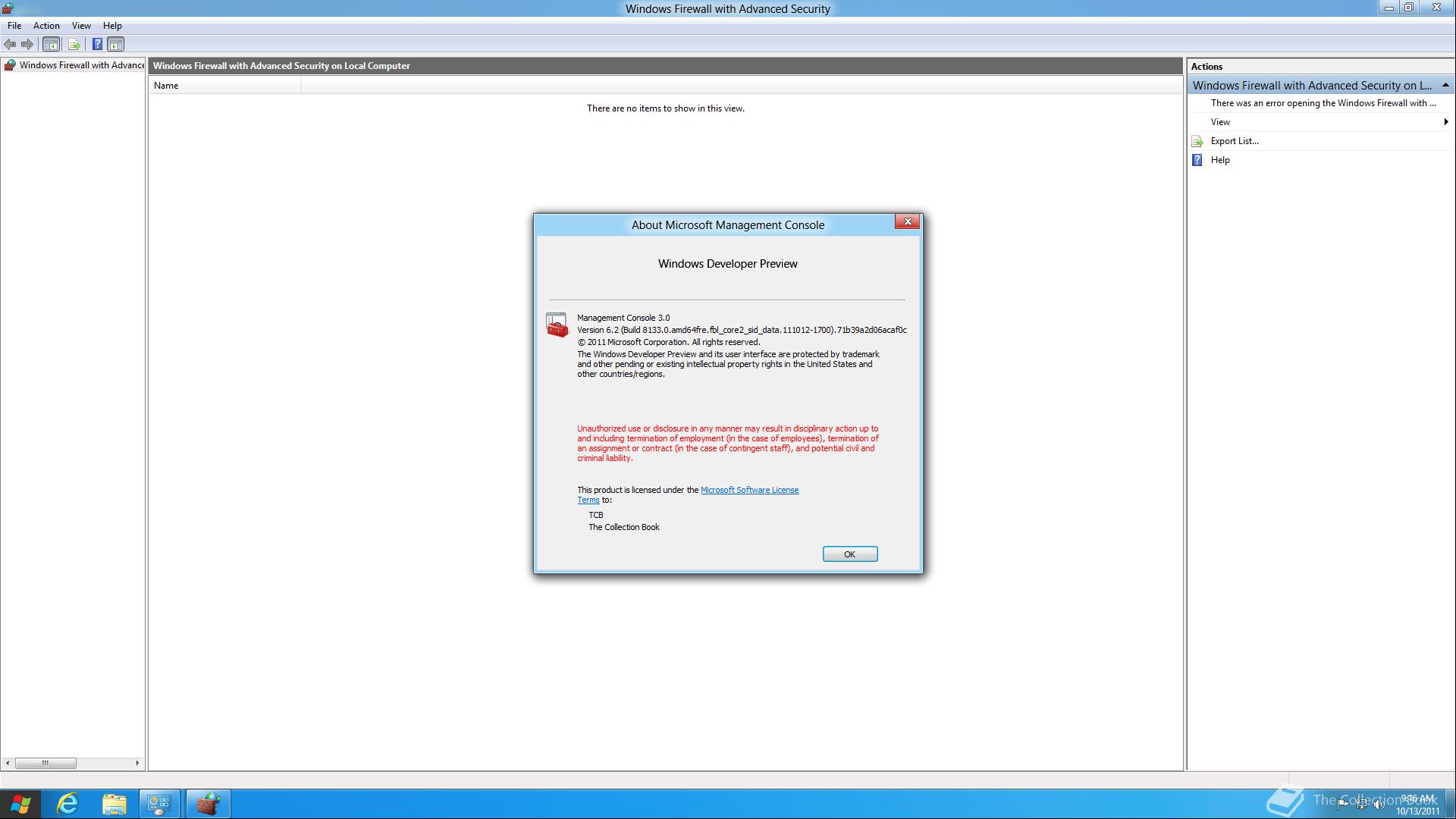The width and height of the screenshot is (1456, 819).
Task: Restore down the main window
Action: (x=1409, y=8)
